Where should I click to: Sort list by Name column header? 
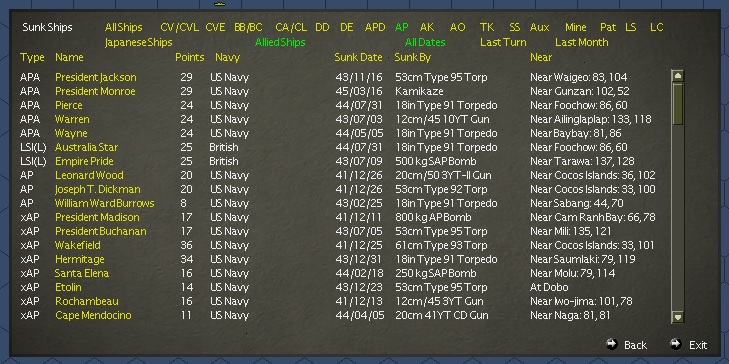(x=69, y=58)
